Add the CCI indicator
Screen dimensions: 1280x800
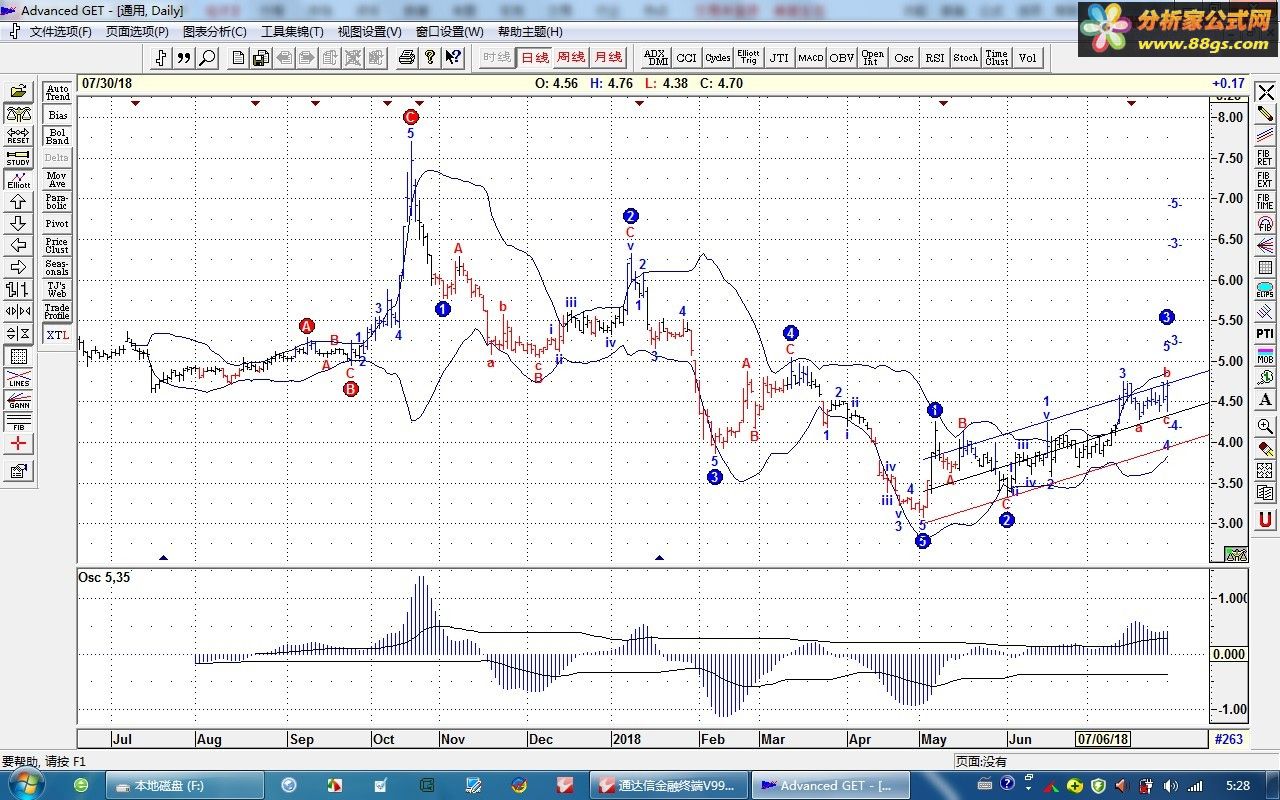687,58
